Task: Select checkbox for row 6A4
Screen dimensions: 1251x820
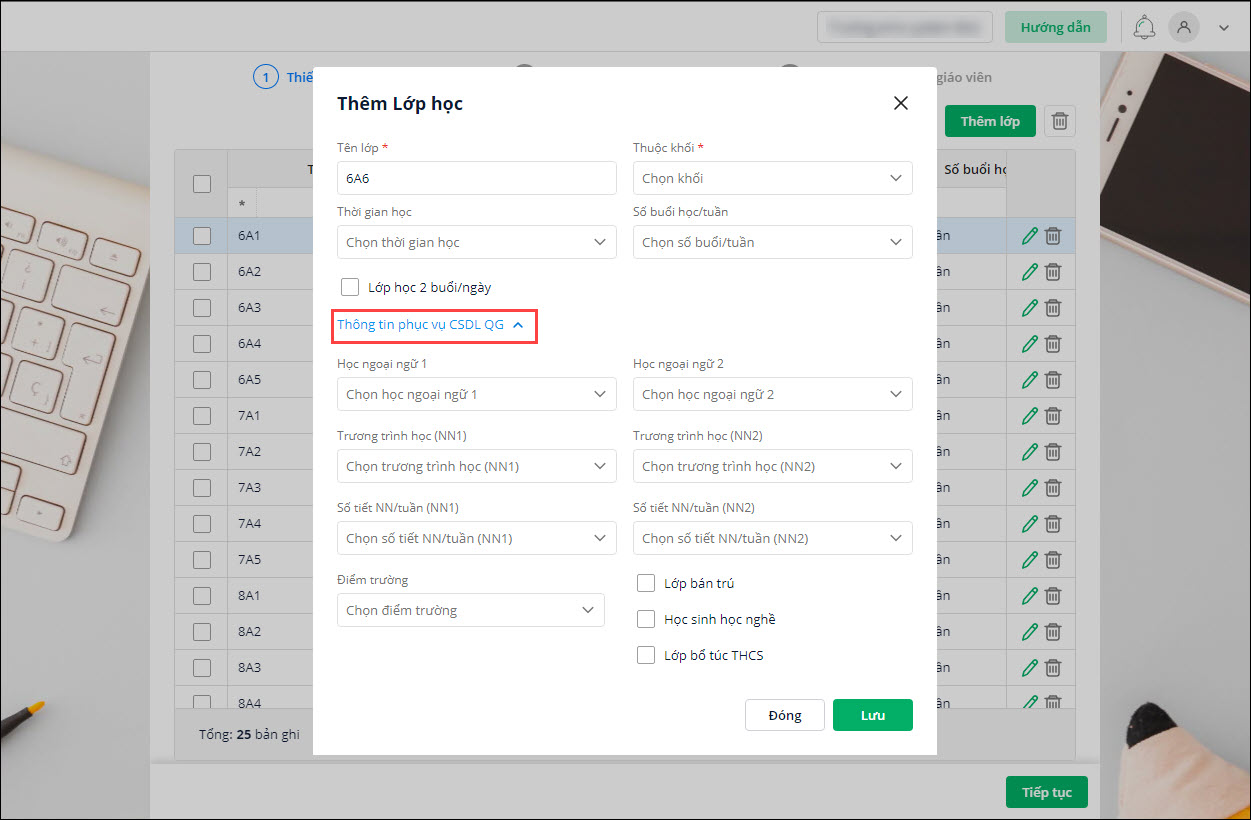Action: 202,344
